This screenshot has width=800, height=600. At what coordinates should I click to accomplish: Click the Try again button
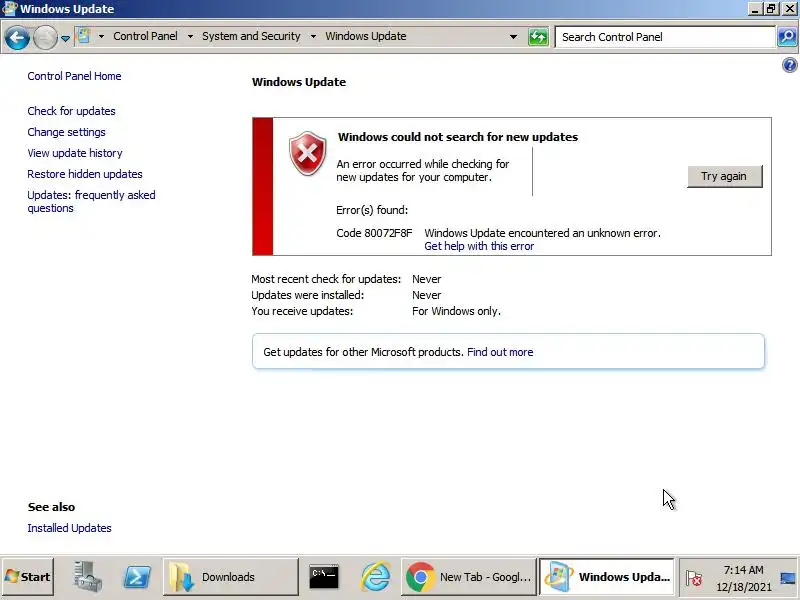pyautogui.click(x=724, y=177)
